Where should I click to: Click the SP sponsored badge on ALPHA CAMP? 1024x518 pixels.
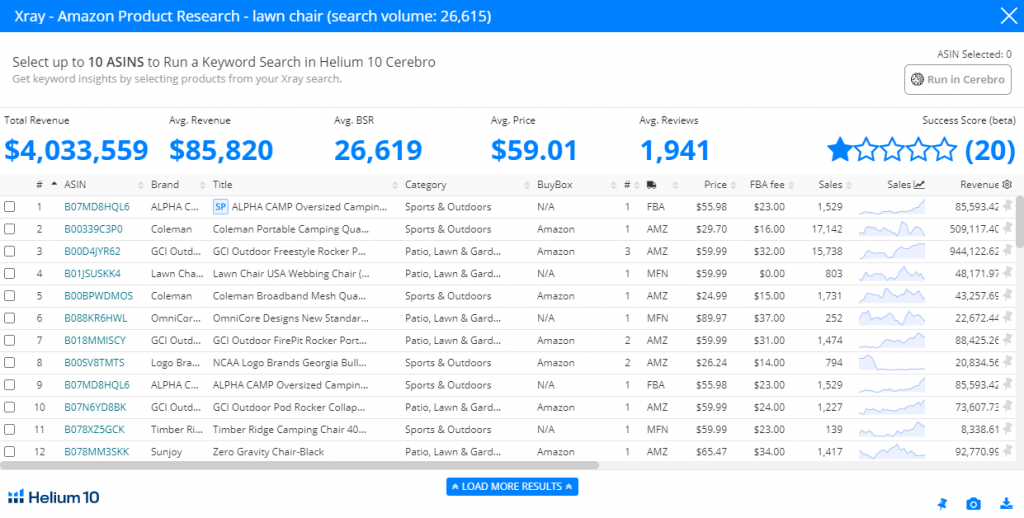click(221, 206)
